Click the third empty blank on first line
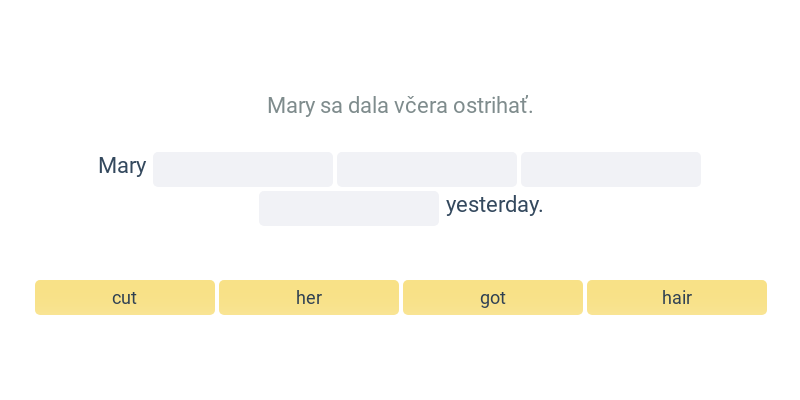 pyautogui.click(x=611, y=169)
